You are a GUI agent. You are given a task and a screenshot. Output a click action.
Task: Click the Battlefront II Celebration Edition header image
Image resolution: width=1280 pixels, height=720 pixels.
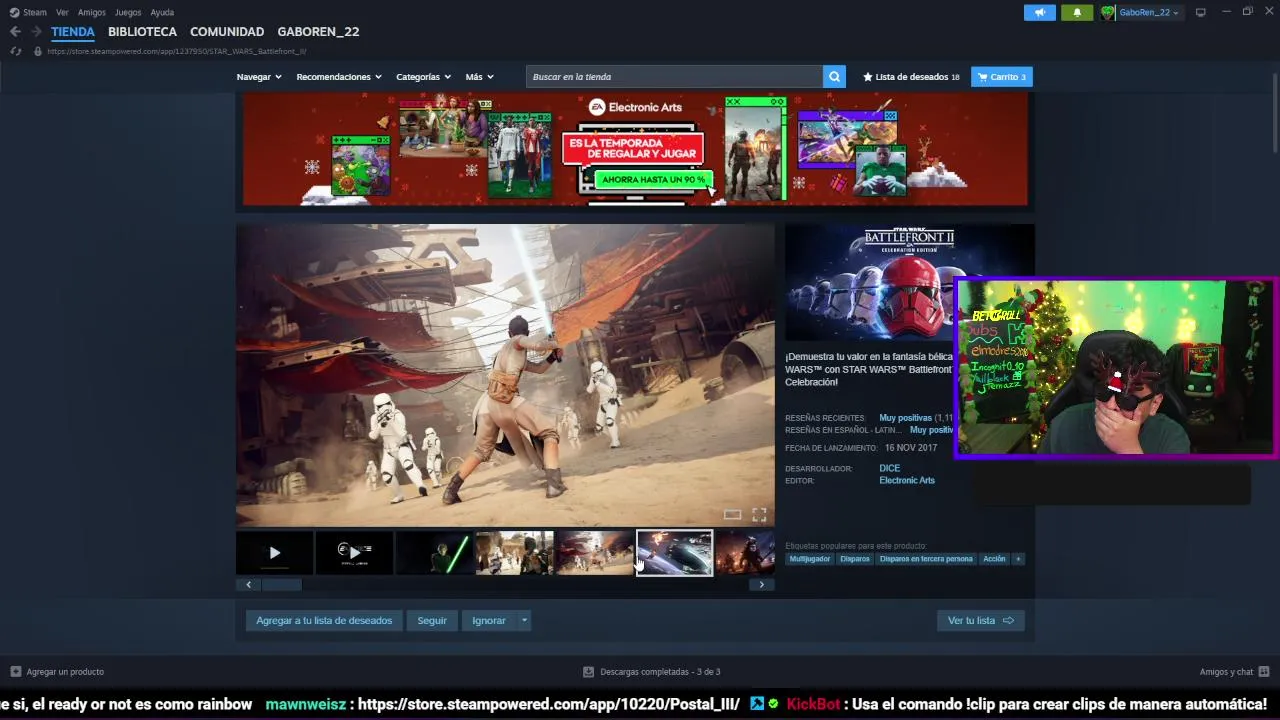[x=870, y=282]
